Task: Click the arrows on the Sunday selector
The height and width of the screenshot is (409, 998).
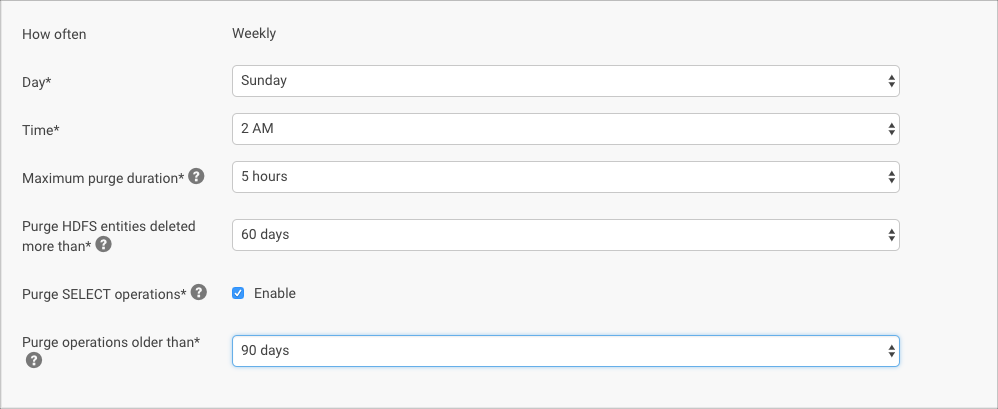Action: (x=890, y=81)
